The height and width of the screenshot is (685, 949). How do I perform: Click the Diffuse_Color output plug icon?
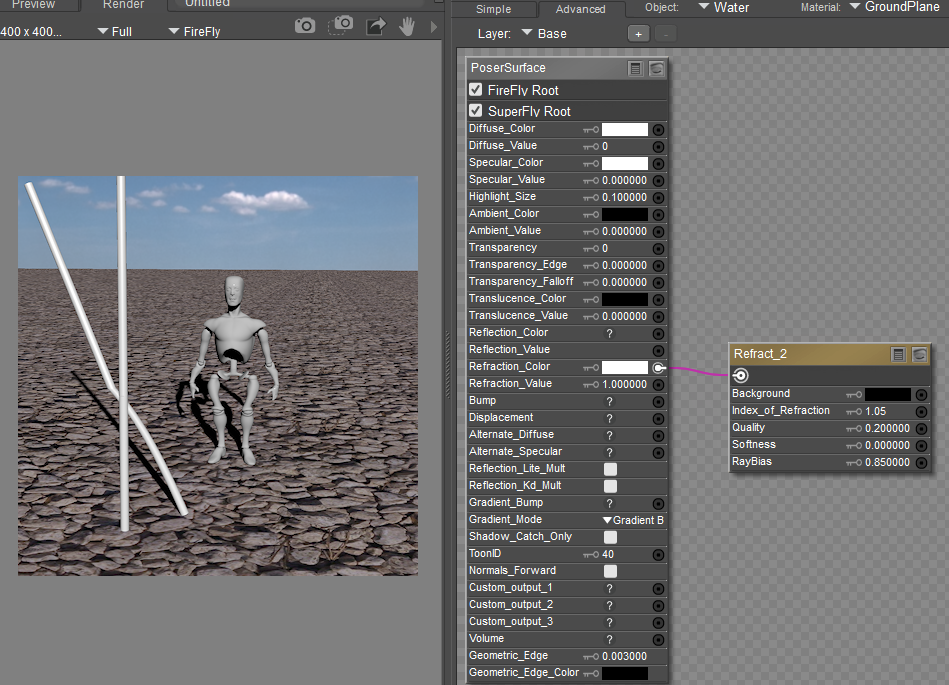(x=658, y=129)
